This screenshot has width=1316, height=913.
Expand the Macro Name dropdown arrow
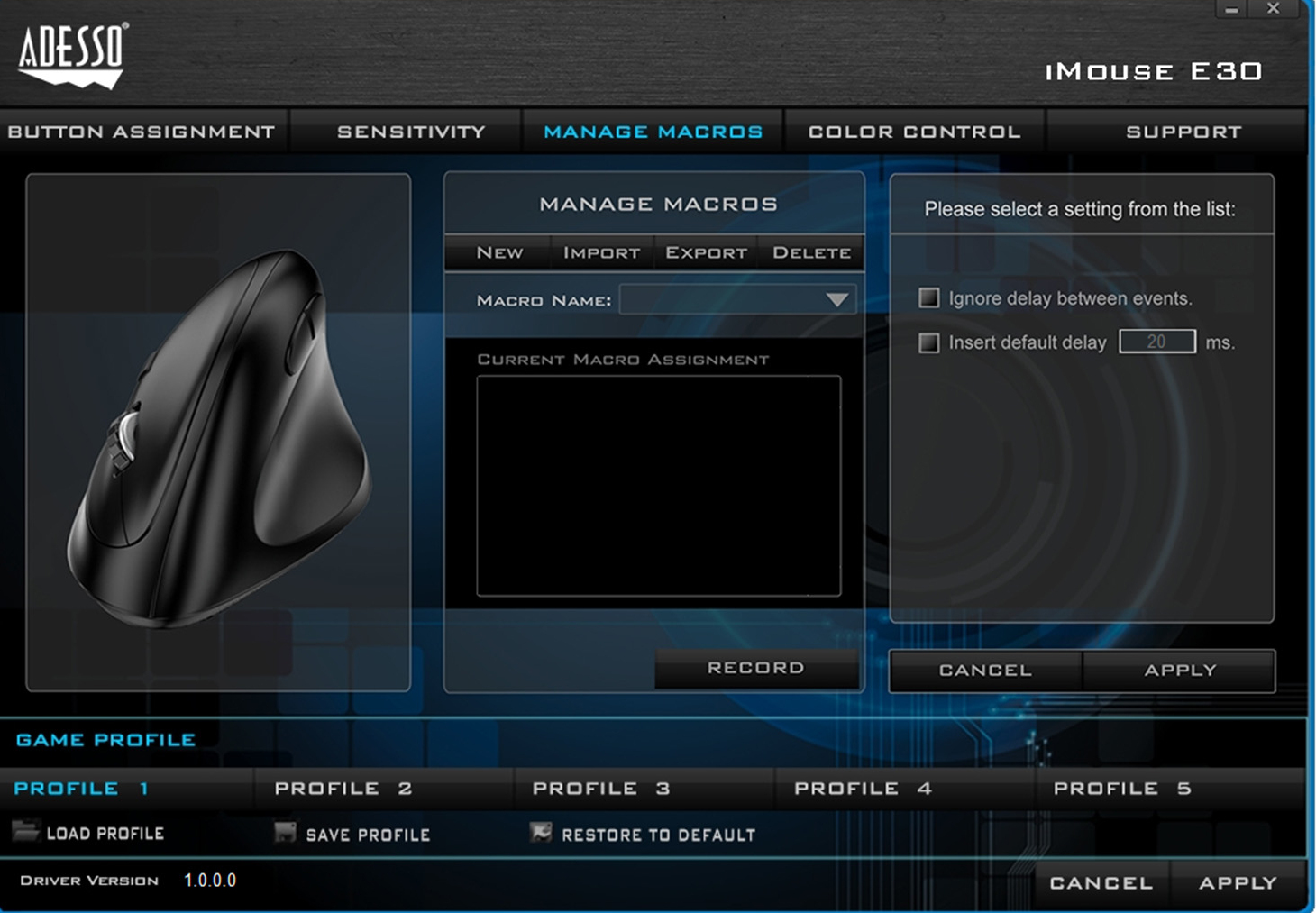[x=836, y=300]
